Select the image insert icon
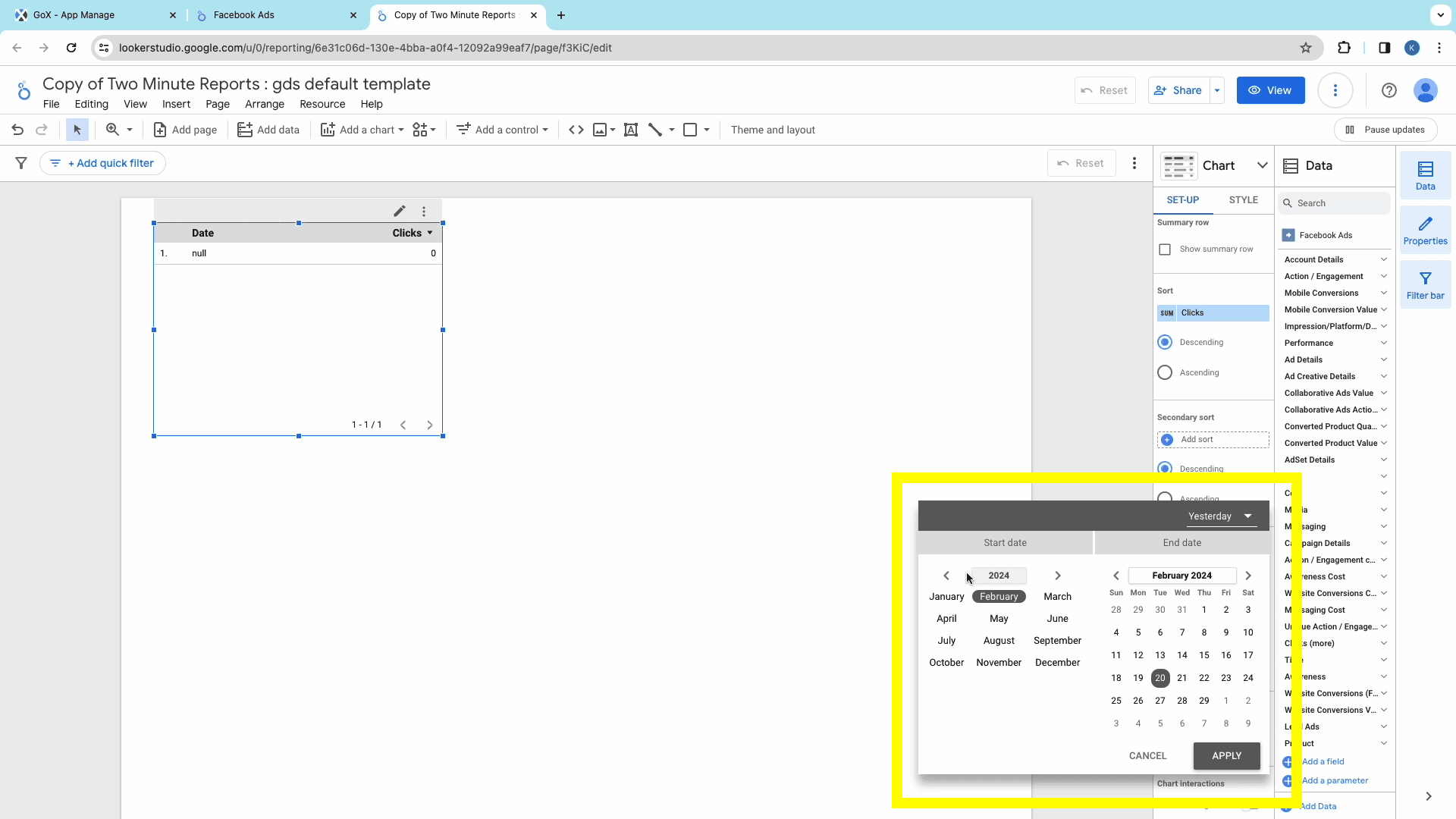 click(600, 130)
